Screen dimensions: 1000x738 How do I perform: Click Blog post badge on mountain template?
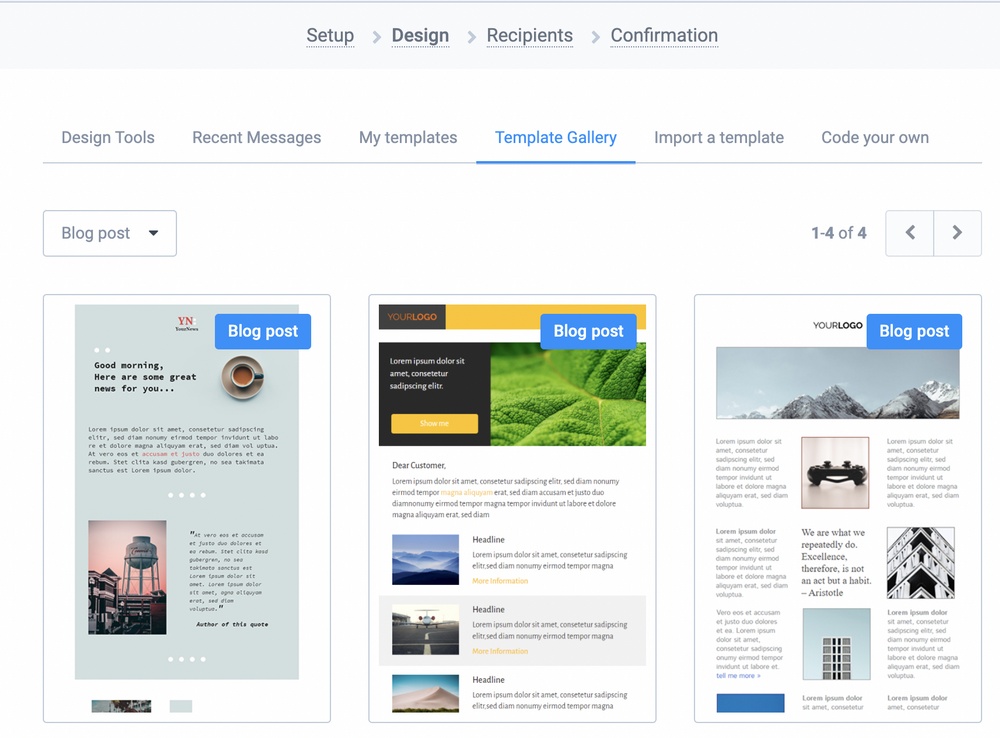[914, 332]
